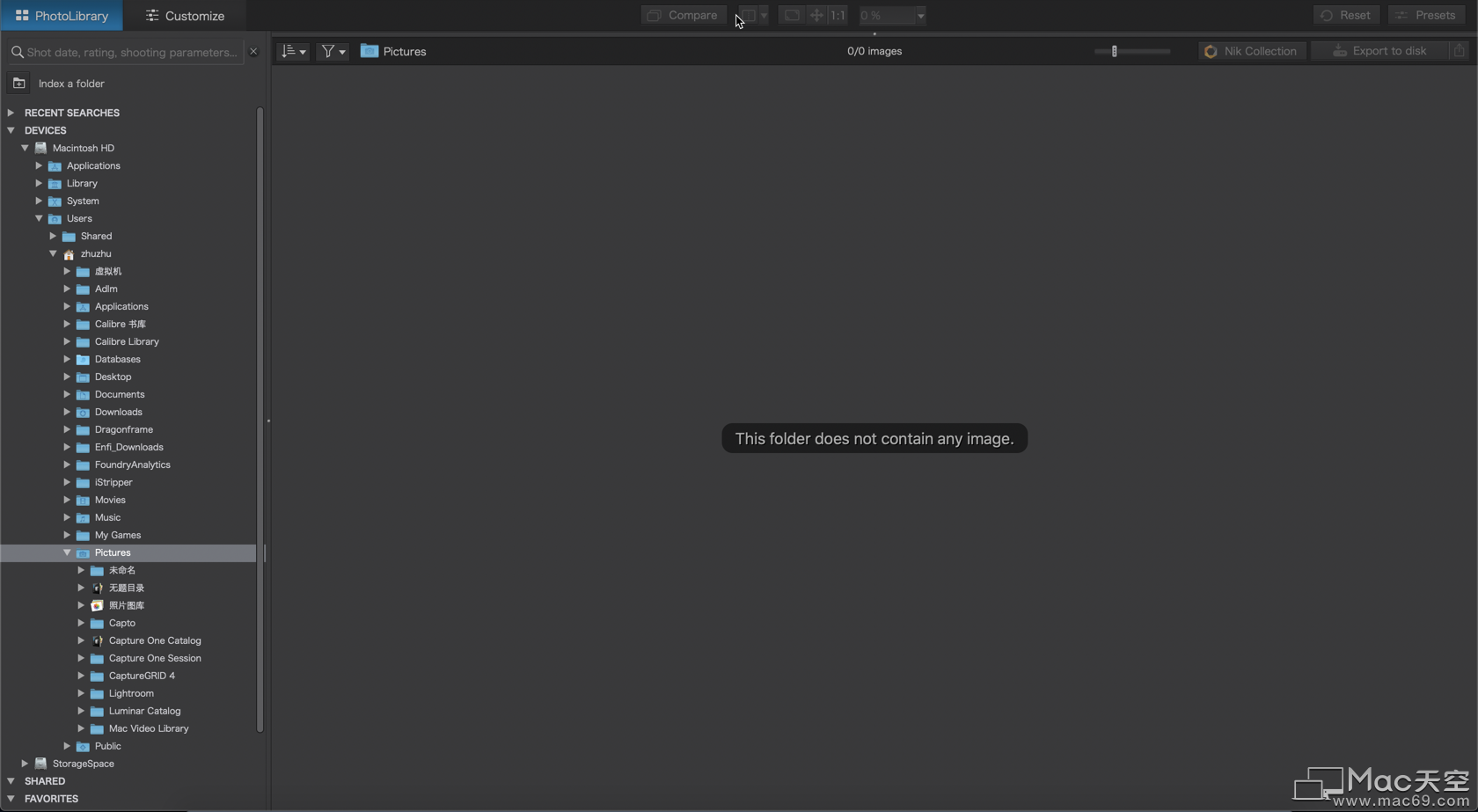The height and width of the screenshot is (812, 1478).
Task: Click the Index a folder icon
Action: 18,84
